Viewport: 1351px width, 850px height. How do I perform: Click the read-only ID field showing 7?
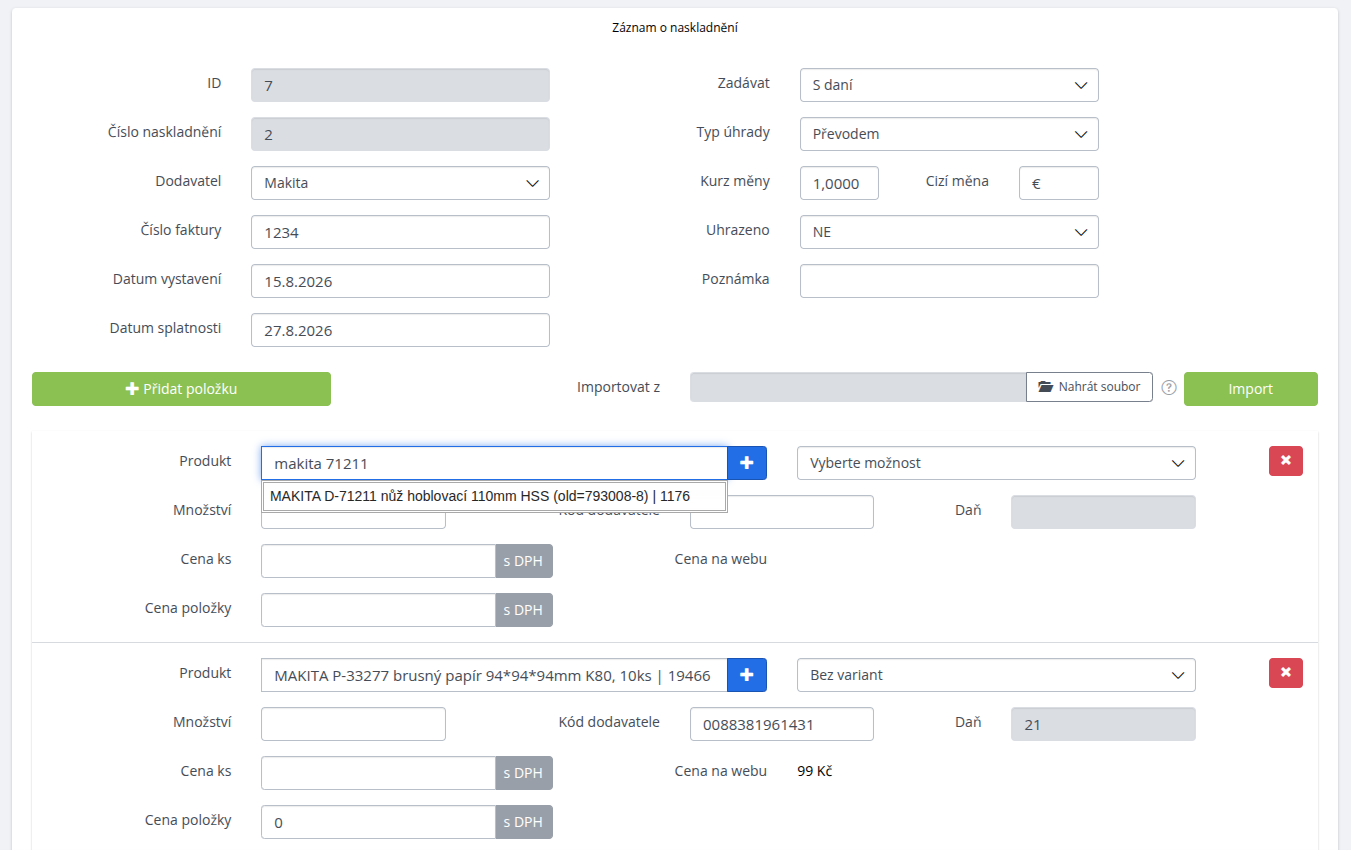400,85
